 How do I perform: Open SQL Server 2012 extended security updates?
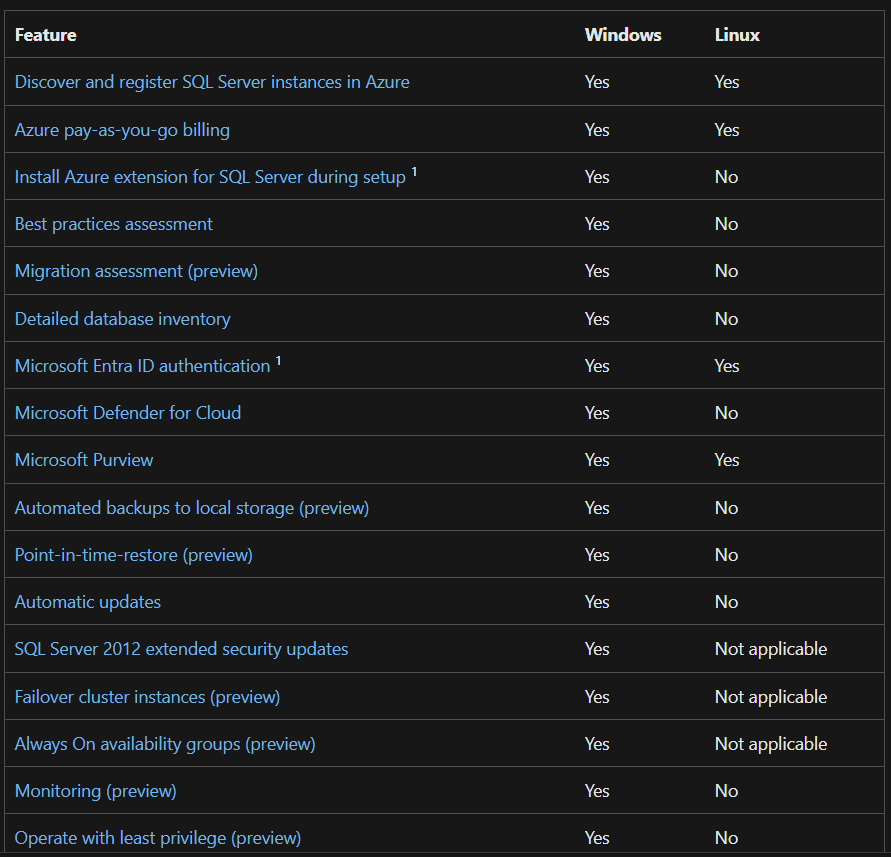point(181,649)
